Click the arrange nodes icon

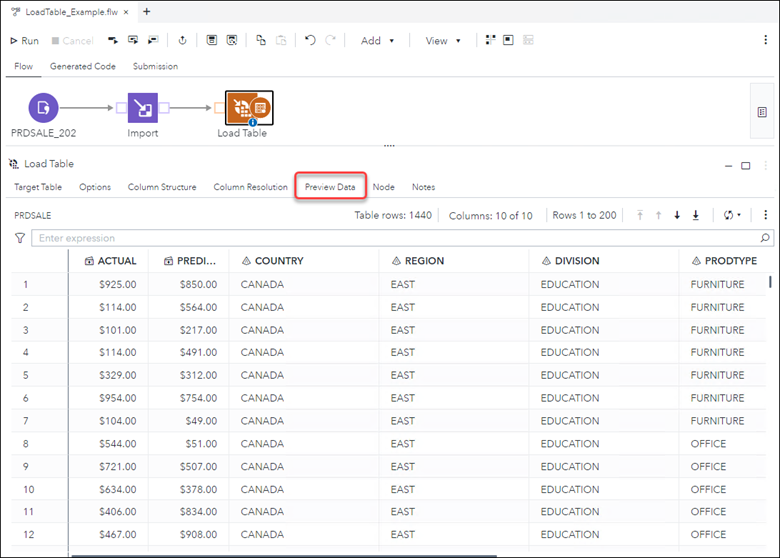click(x=490, y=40)
